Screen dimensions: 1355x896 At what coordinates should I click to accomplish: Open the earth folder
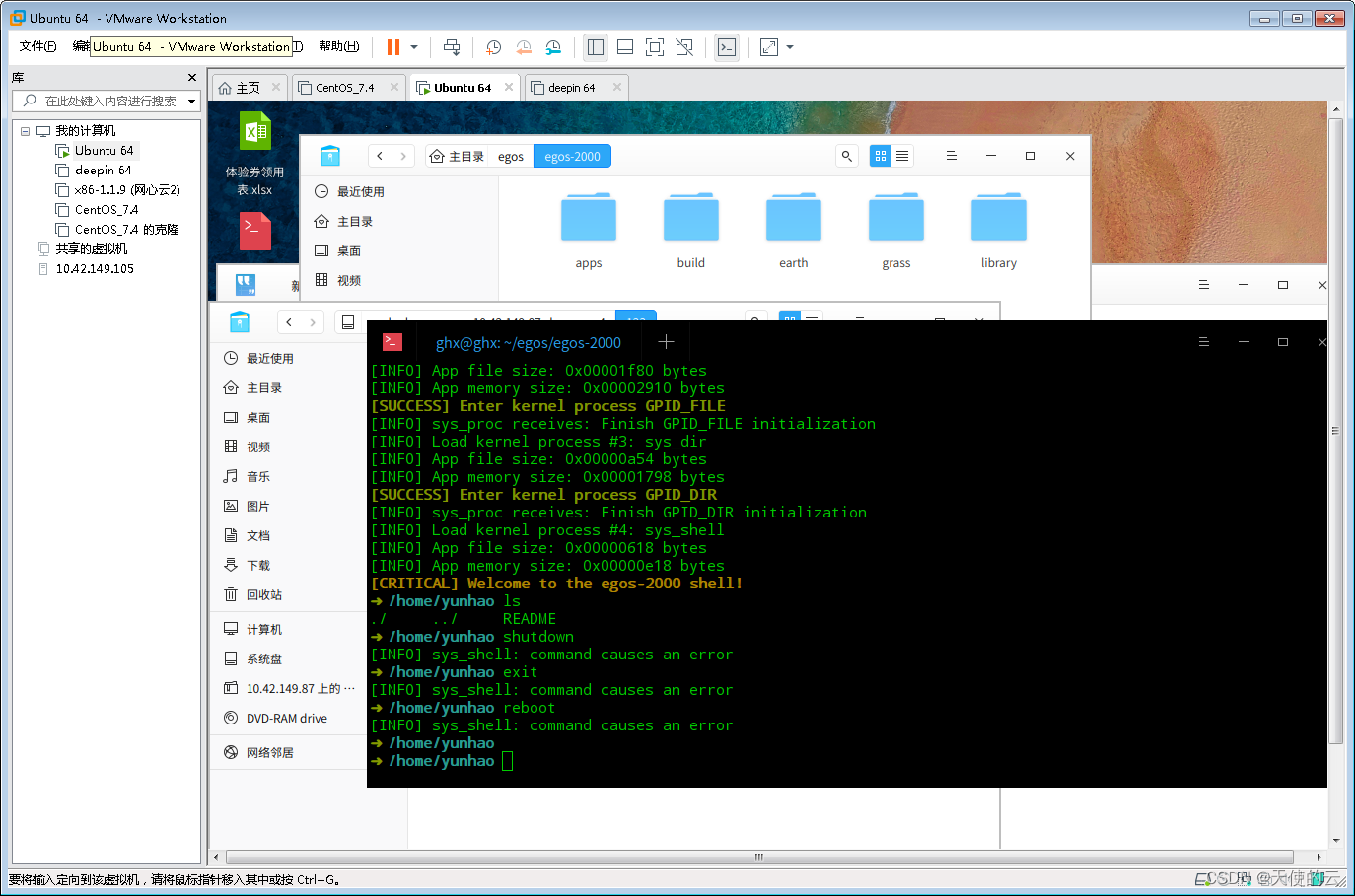click(794, 231)
